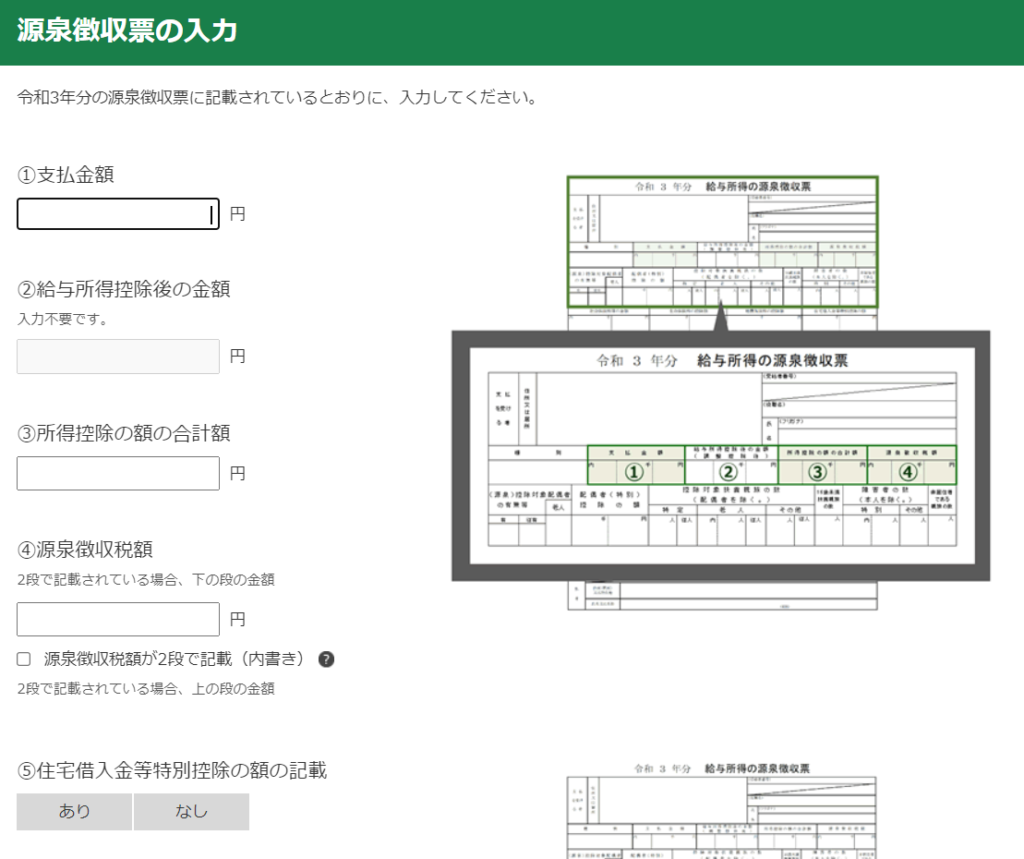Click the ⑤住宅借入金等特別控除の額の記載 label
Viewport: 1024px width, 859px height.
(x=172, y=771)
